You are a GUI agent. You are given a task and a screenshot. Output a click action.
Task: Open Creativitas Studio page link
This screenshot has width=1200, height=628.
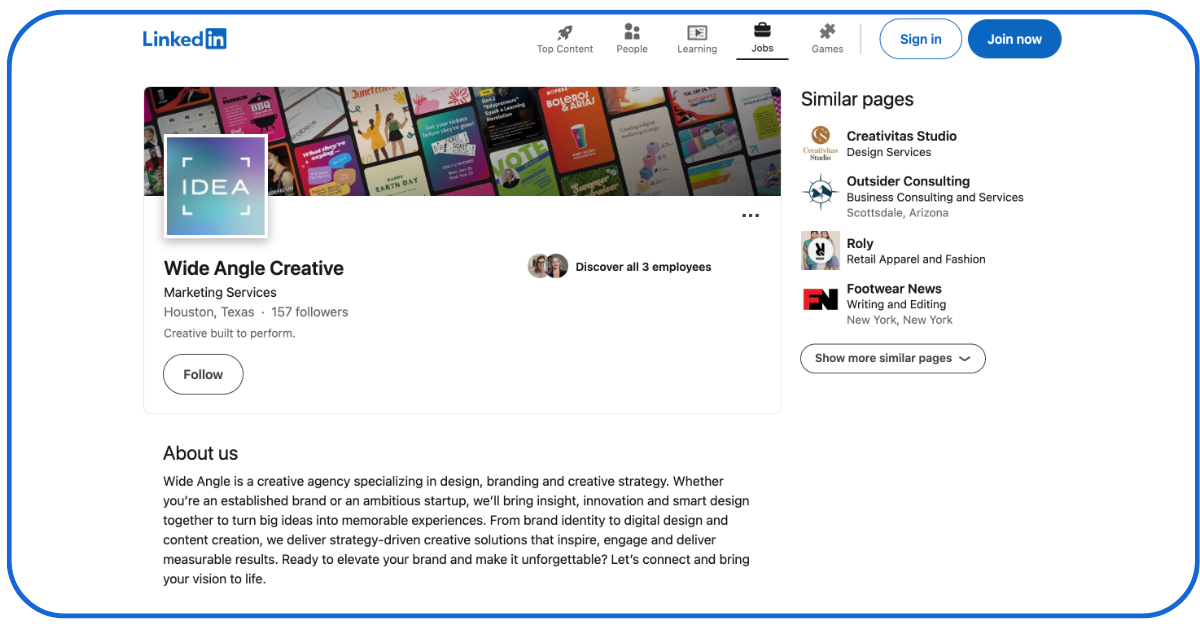point(901,136)
